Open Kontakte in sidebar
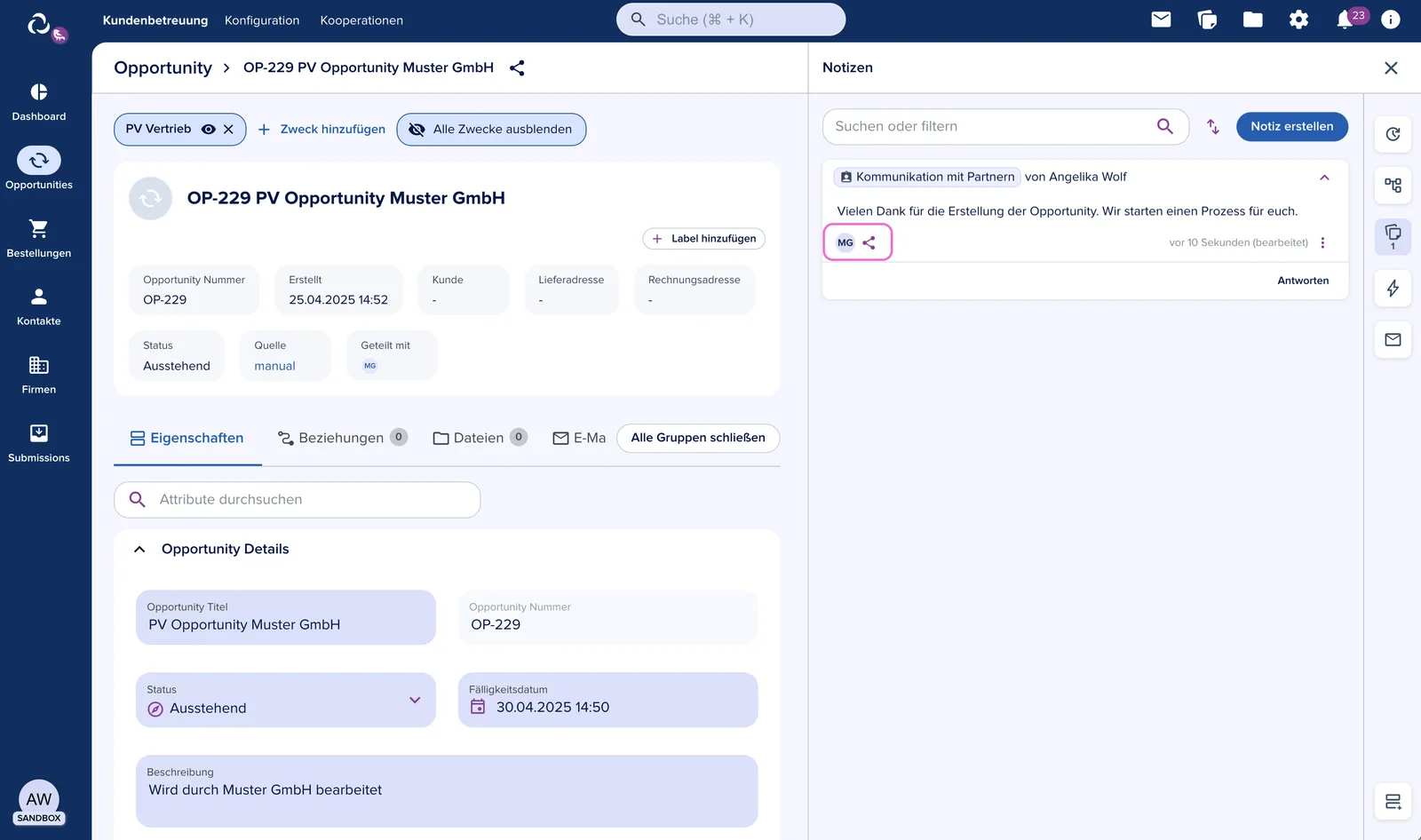The image size is (1421, 840). (x=39, y=307)
